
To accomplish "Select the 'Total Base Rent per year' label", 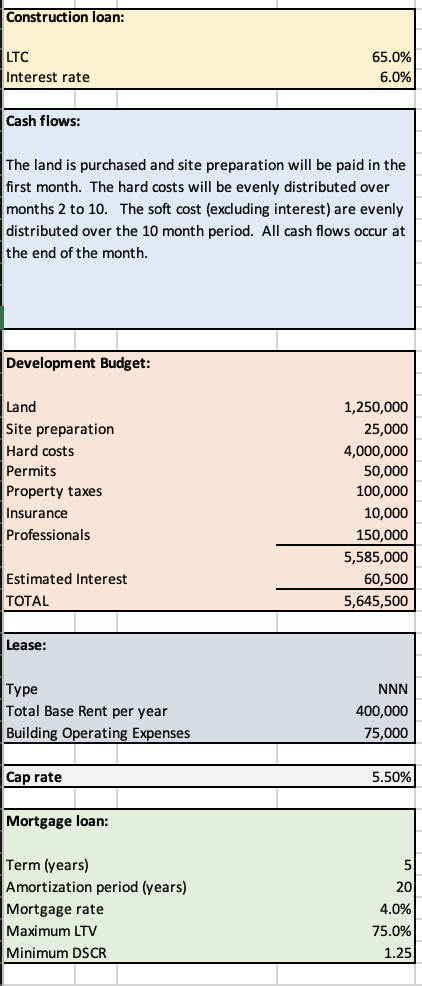I will pyautogui.click(x=86, y=711).
